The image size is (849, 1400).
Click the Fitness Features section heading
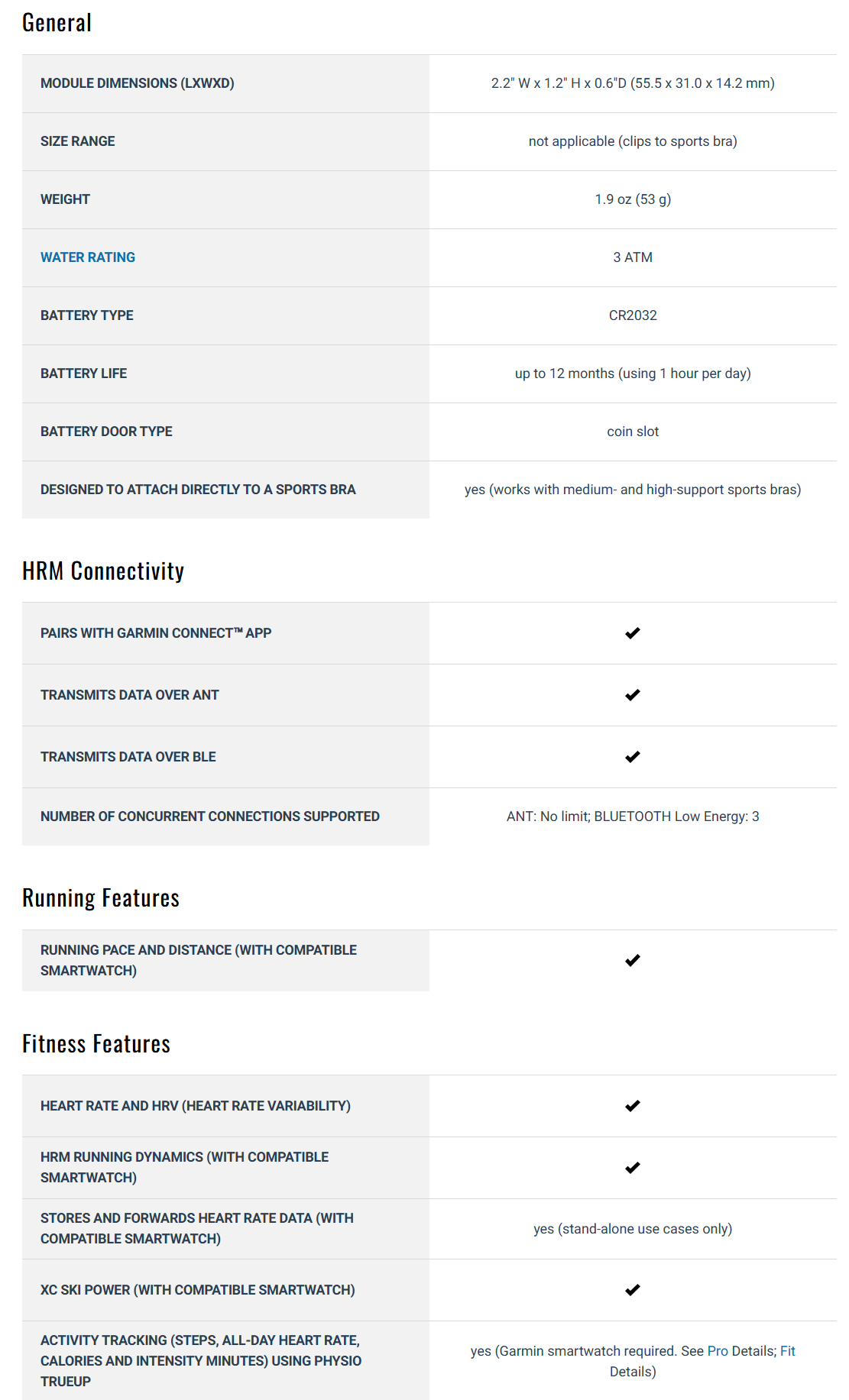pos(96,1043)
